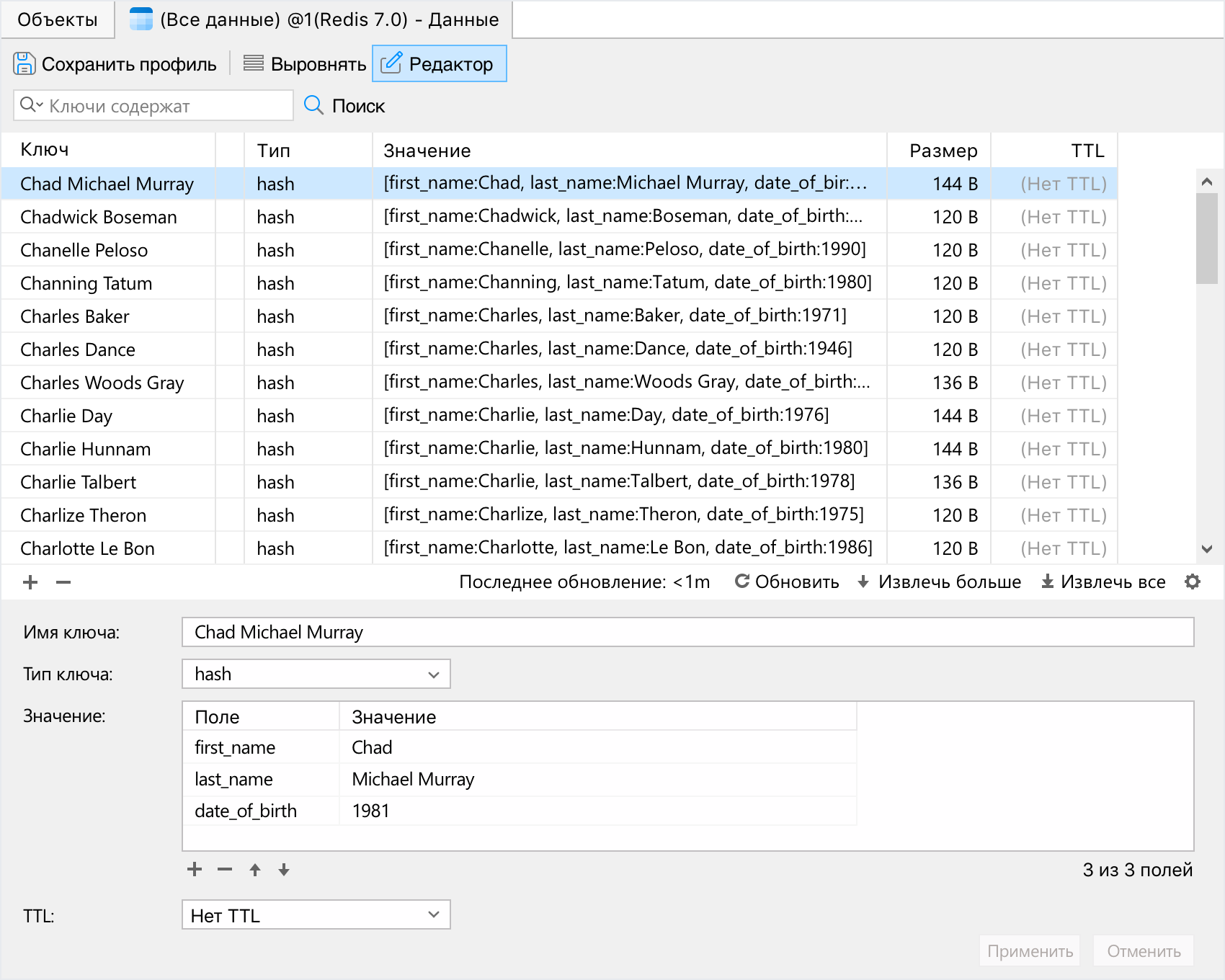Click Извлечь больше fetch more

pyautogui.click(x=940, y=582)
